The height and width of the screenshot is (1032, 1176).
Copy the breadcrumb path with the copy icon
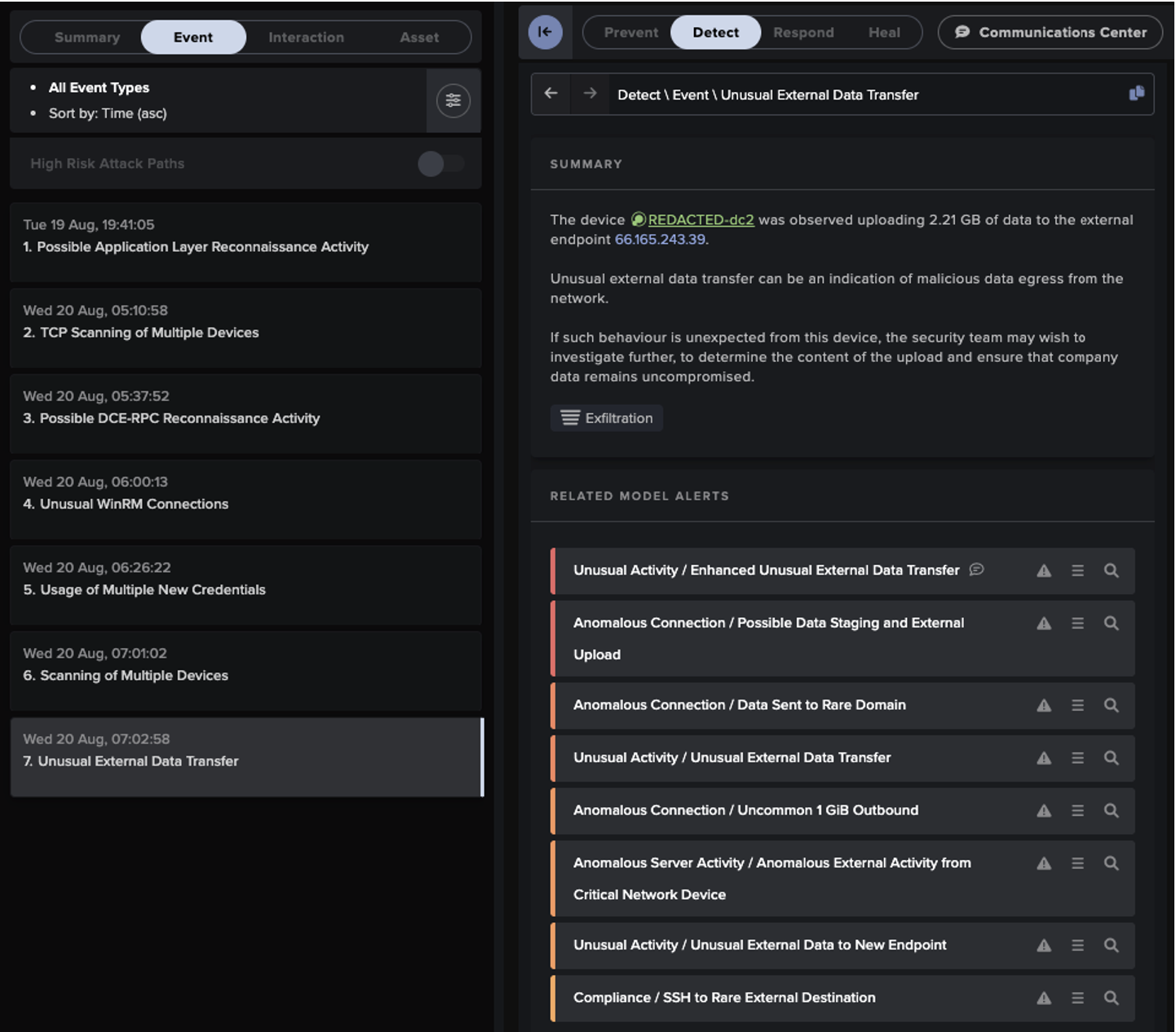pos(1136,93)
